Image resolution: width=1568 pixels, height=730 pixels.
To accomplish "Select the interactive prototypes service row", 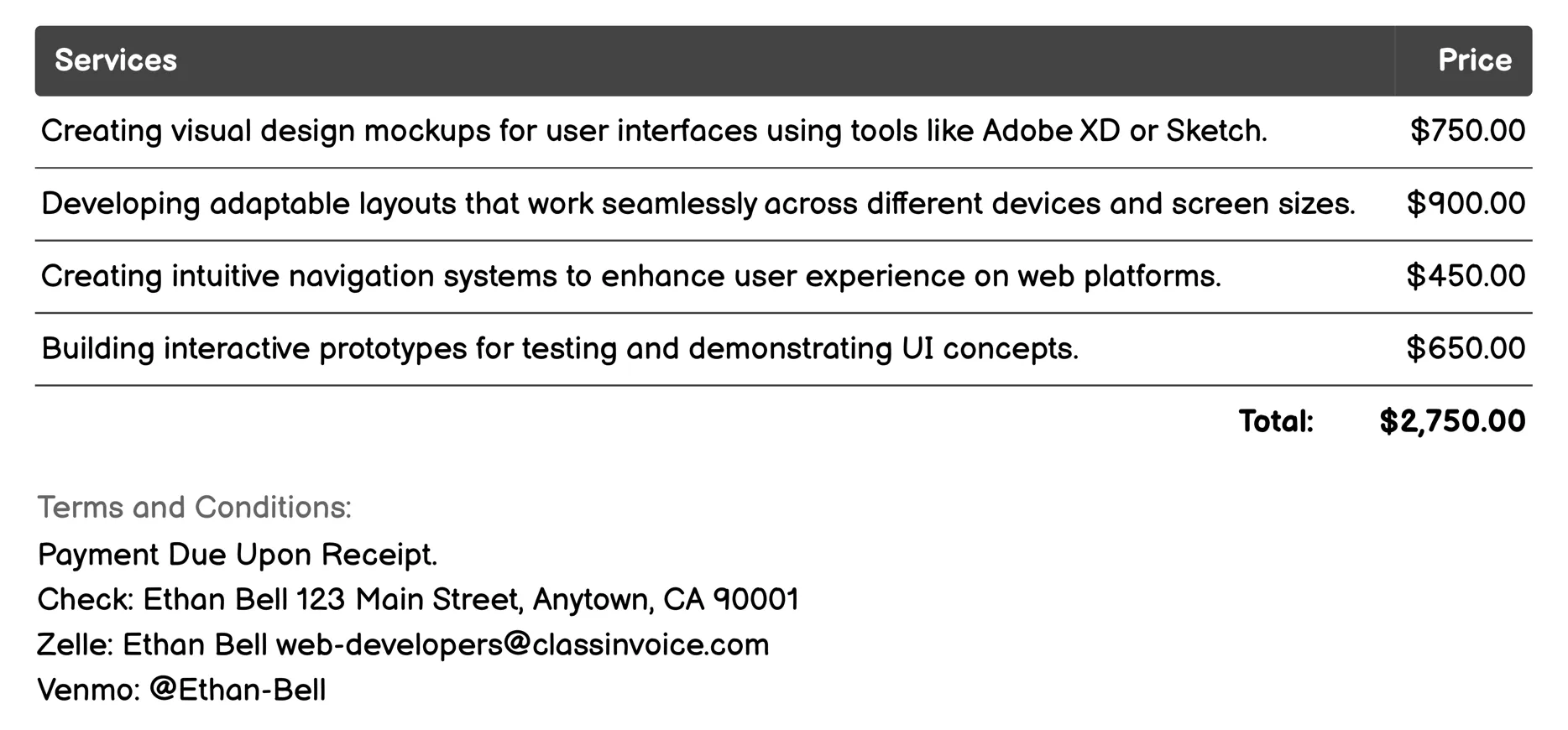I will click(559, 348).
